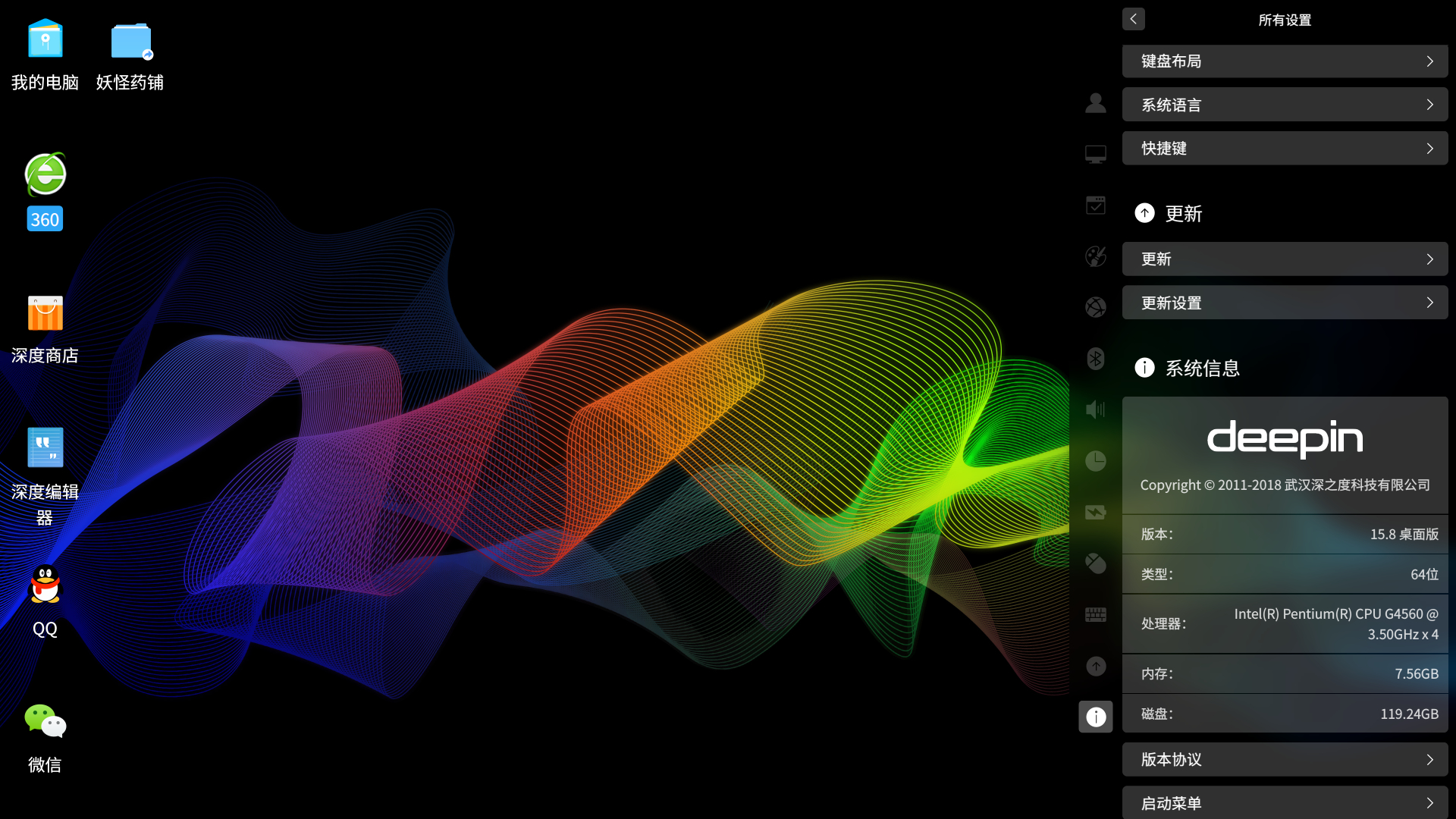The width and height of the screenshot is (1456, 819).
Task: Open Display settings monitor icon
Action: click(x=1095, y=154)
